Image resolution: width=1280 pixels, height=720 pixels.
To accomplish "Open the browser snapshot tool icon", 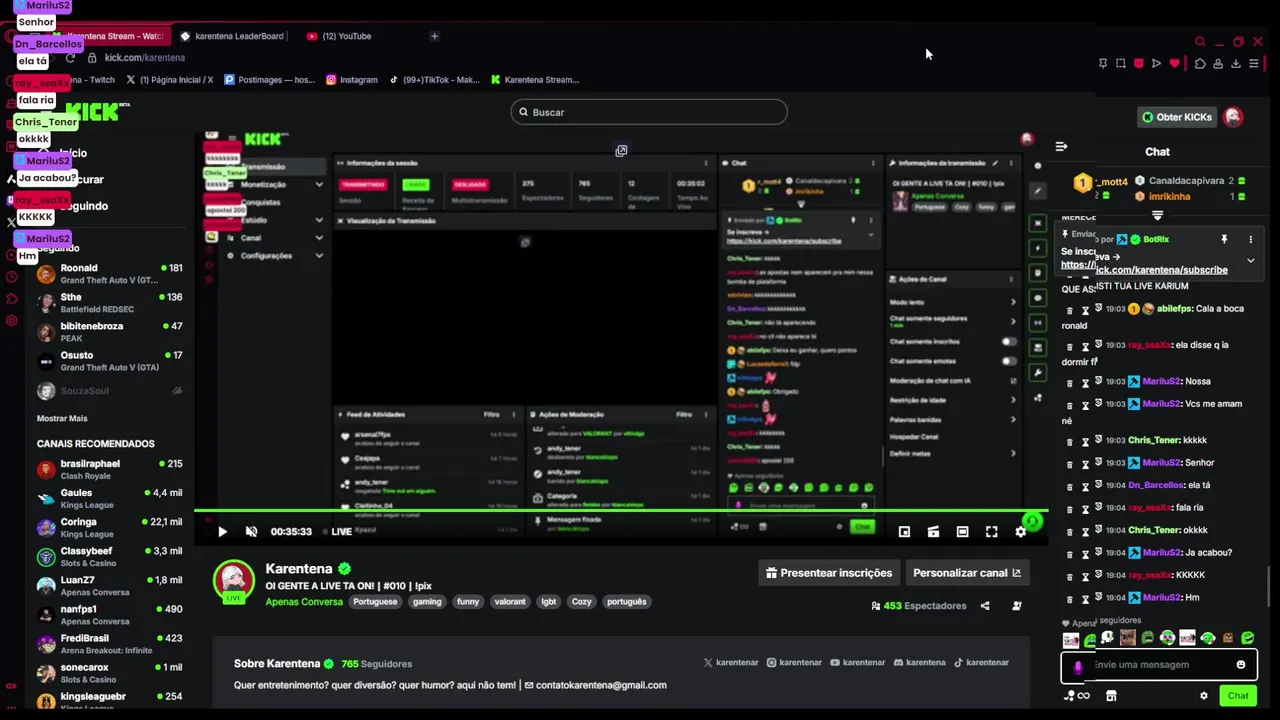I will coord(1121,64).
